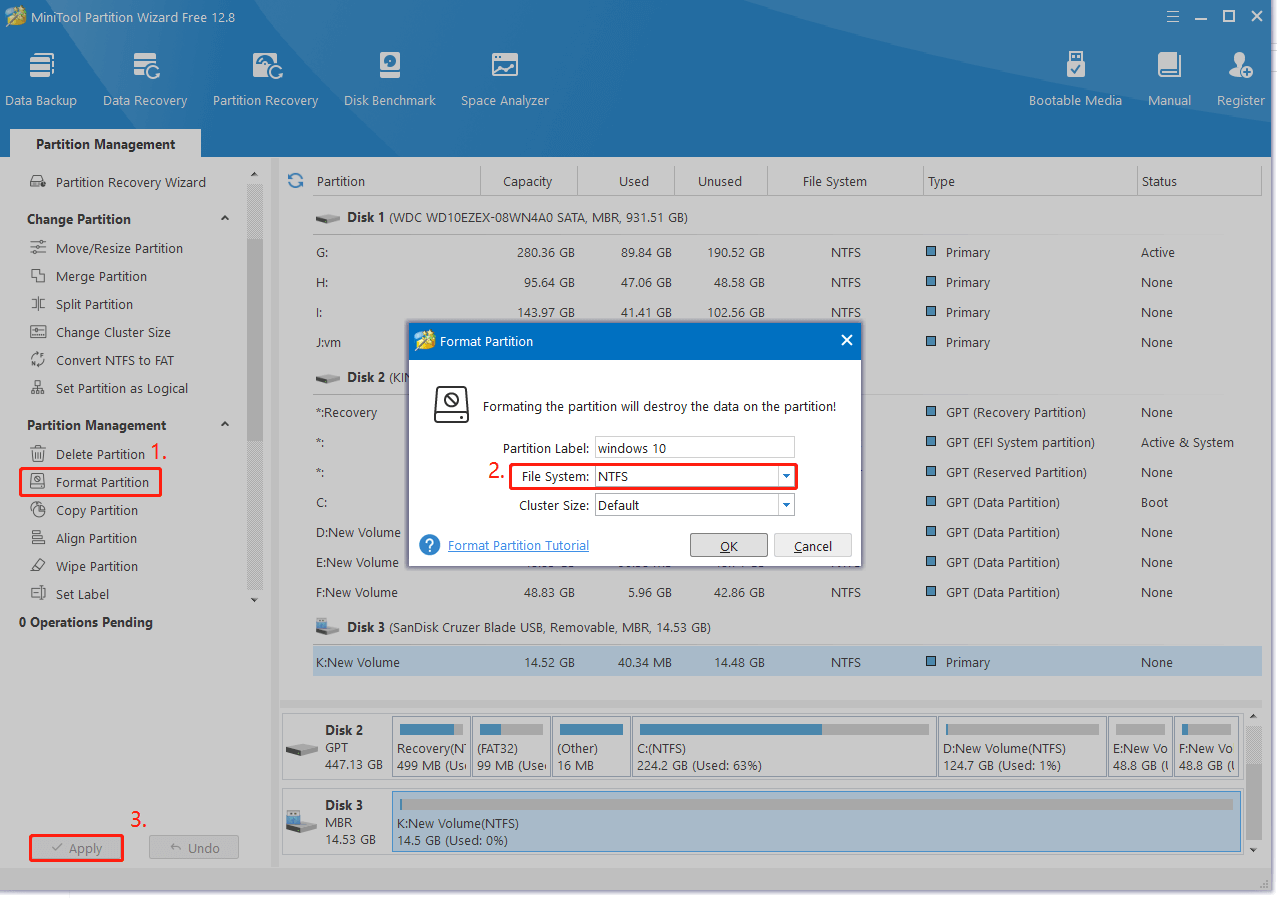Screen dimensions: 1277x898
Task: Open the Data Backup tool
Action: tap(41, 78)
